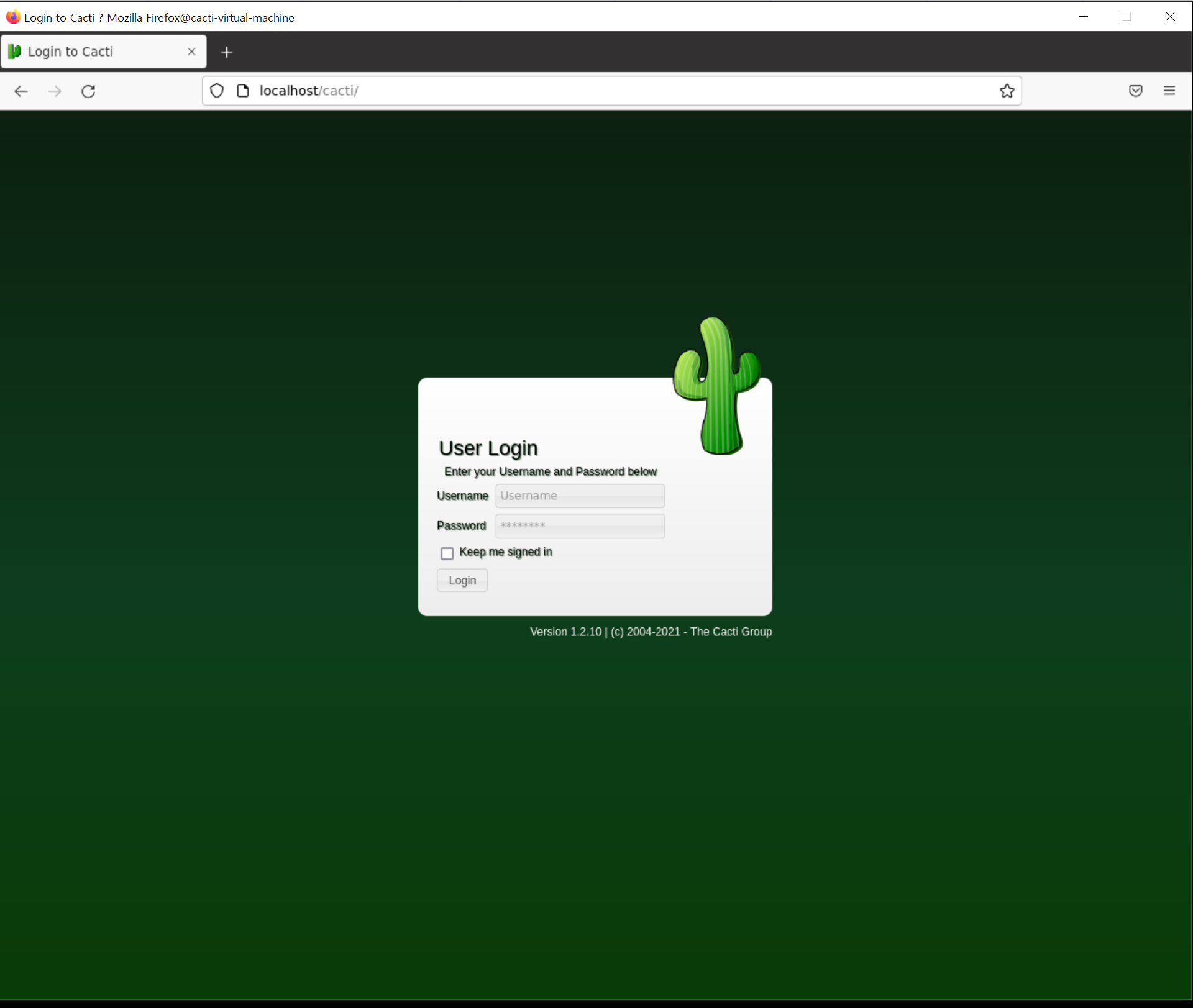Reload the current page

point(88,91)
